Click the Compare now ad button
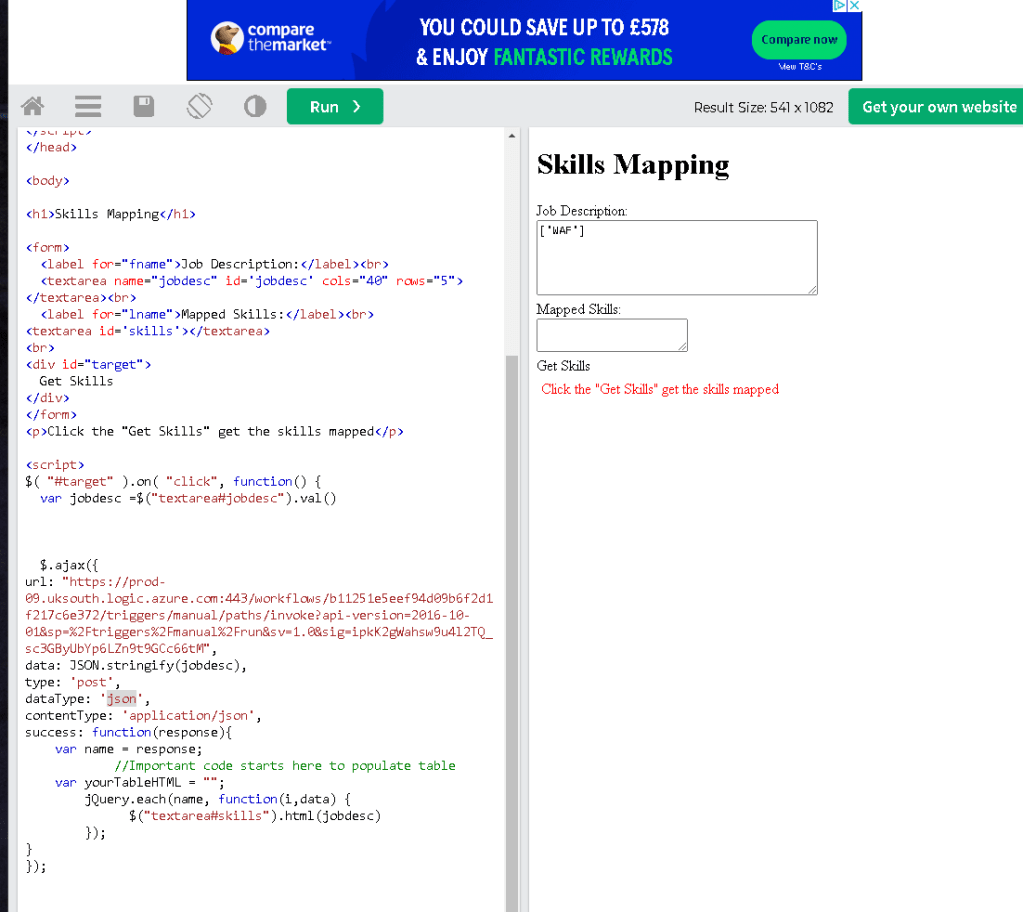The height and width of the screenshot is (912, 1023). click(799, 40)
